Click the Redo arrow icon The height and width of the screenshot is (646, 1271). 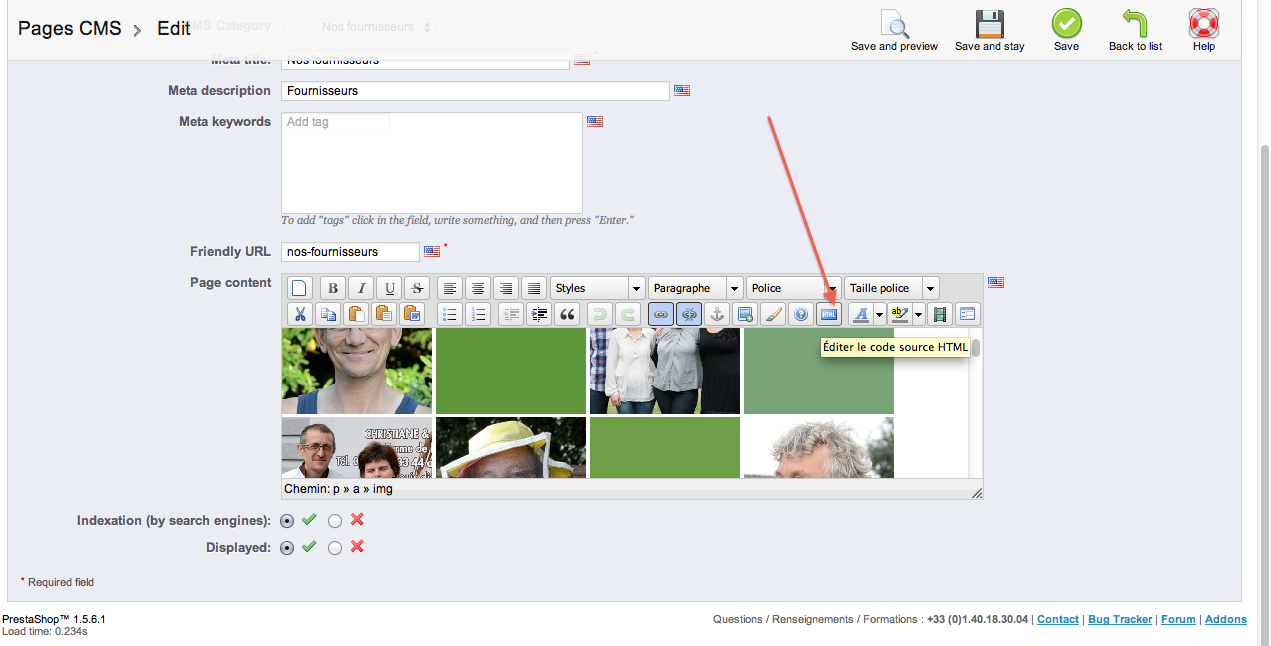coord(627,314)
